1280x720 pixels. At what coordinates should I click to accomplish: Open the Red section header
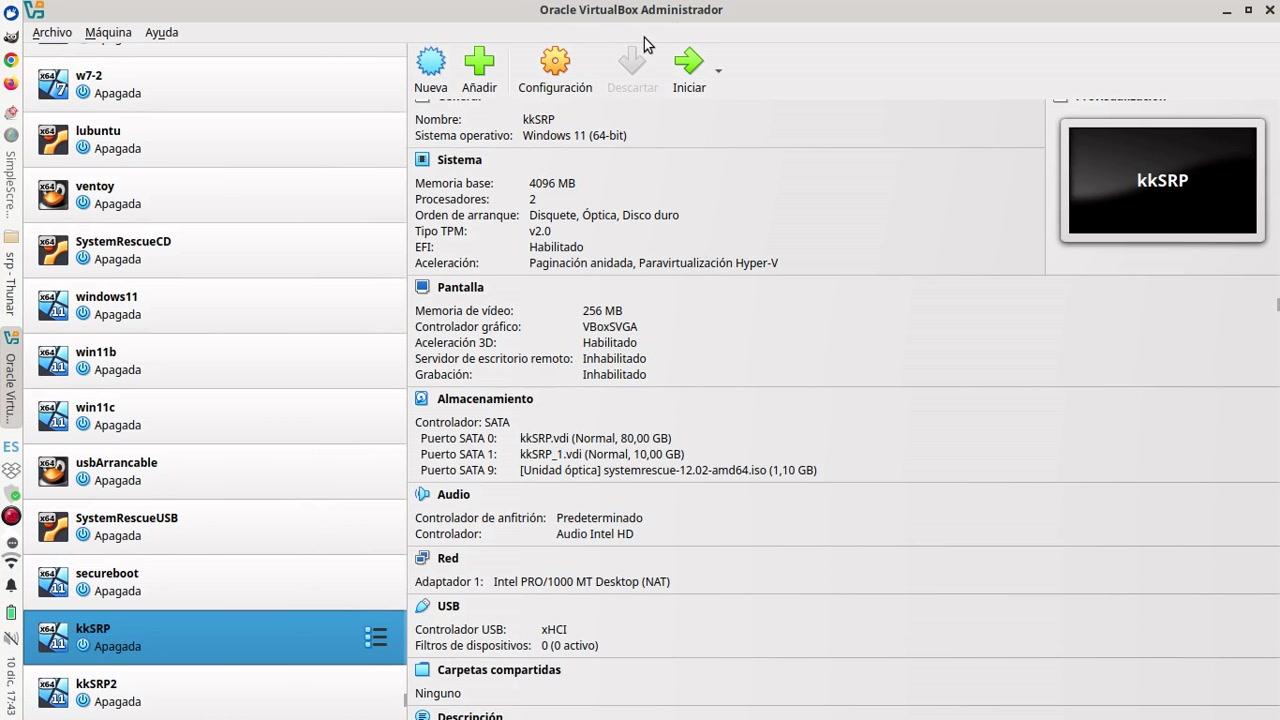(448, 559)
